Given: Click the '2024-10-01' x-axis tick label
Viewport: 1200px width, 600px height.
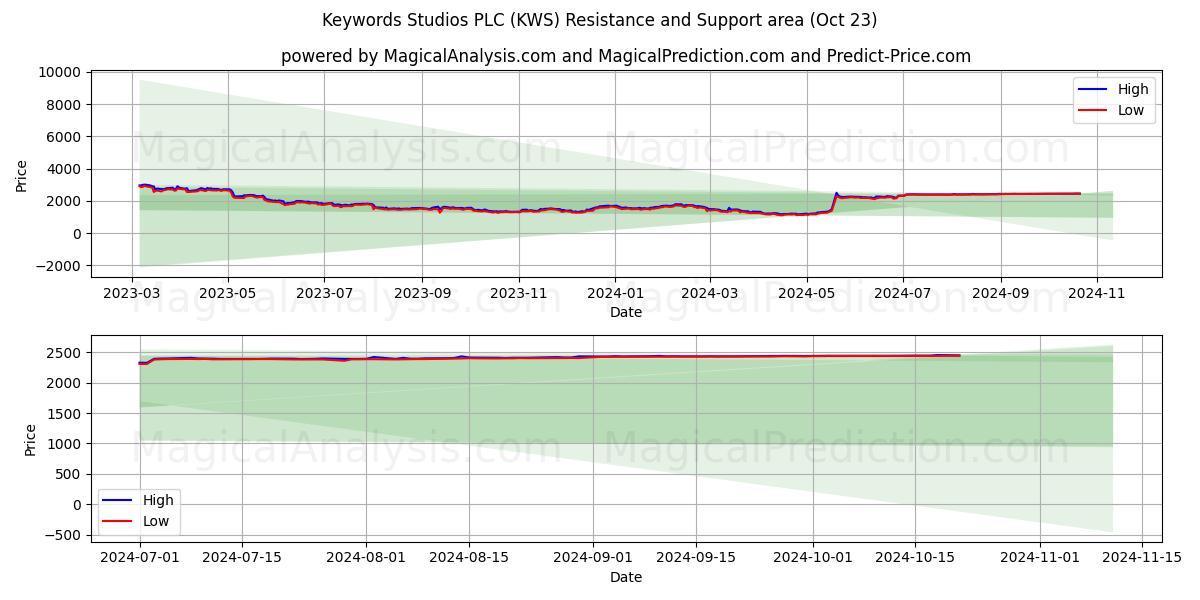Looking at the screenshot, I should pos(812,559).
